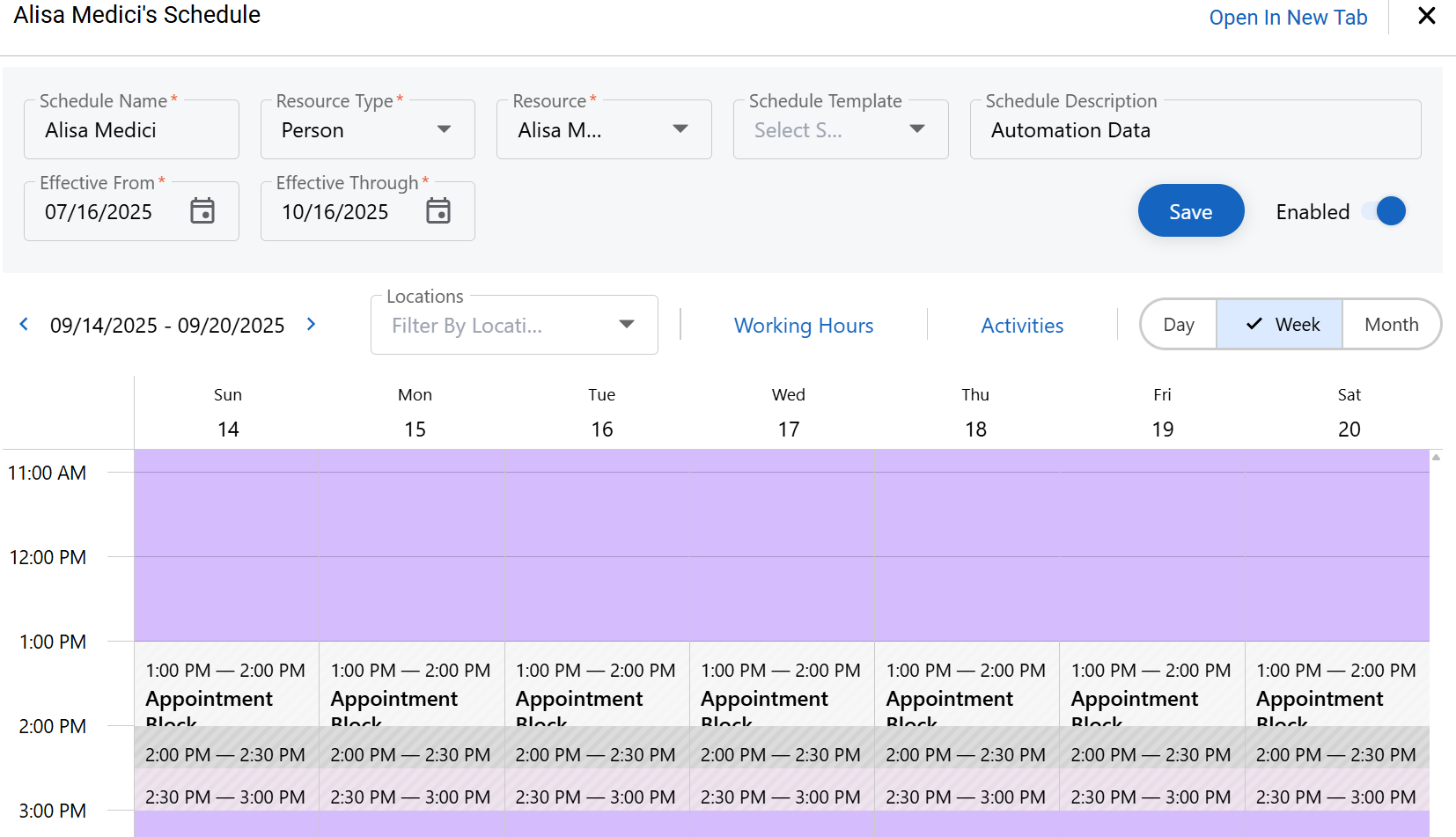Screen dimensions: 1456x837
Task: Go to previous week using left chevron
Action: pos(24,325)
